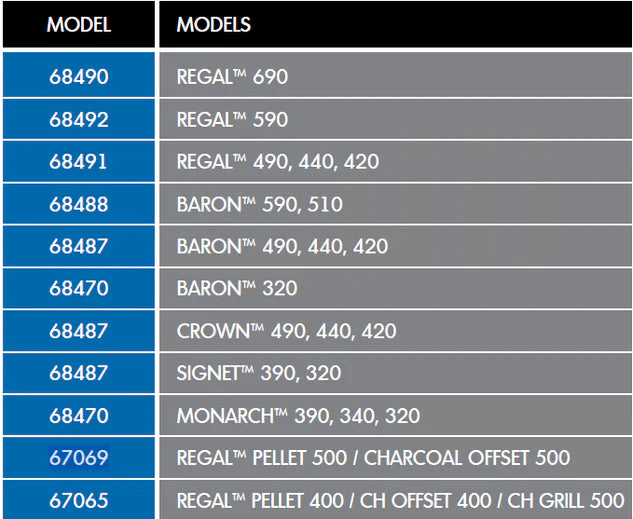Click MONARCH 390, 340, 320 entry
This screenshot has height=519, width=633.
[x=298, y=415]
